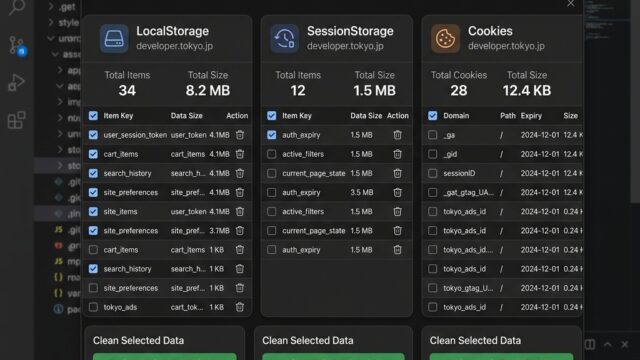The image size is (640, 360).
Task: Click Data Size header in SessionStorage table
Action: (366, 116)
